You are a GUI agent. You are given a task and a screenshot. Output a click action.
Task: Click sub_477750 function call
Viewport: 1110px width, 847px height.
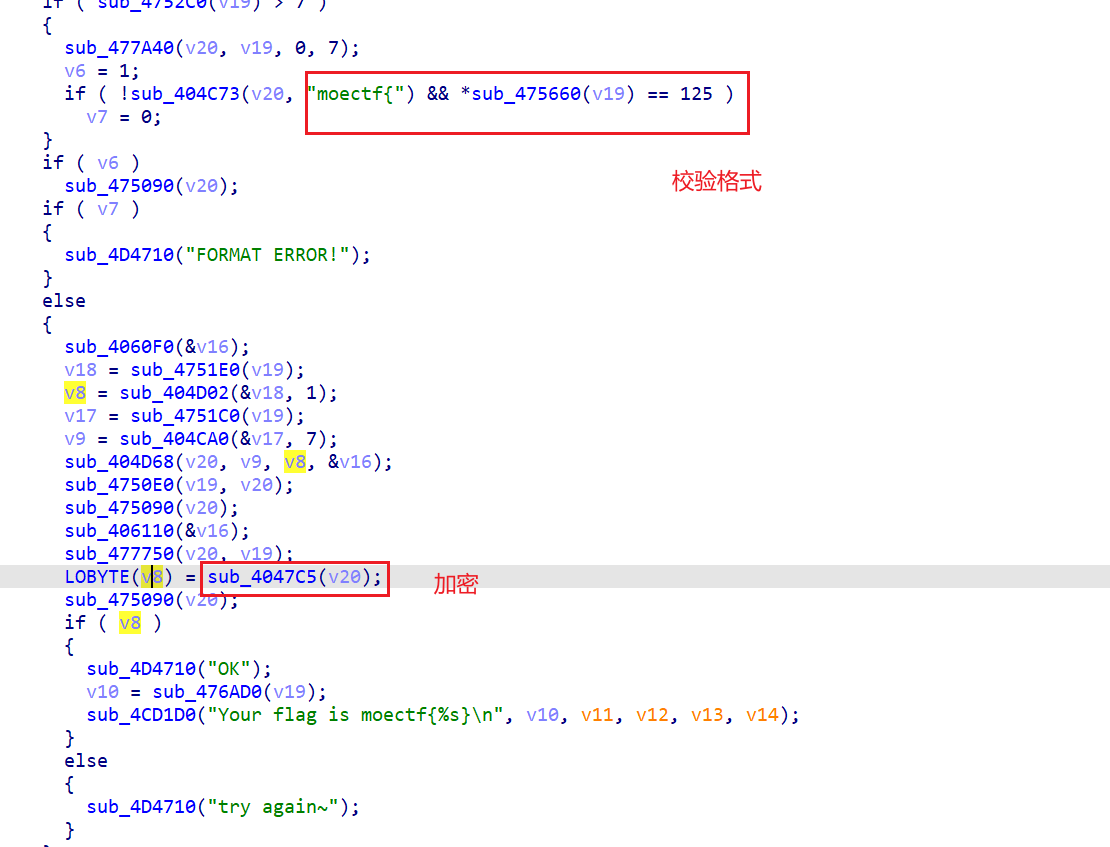(119, 554)
